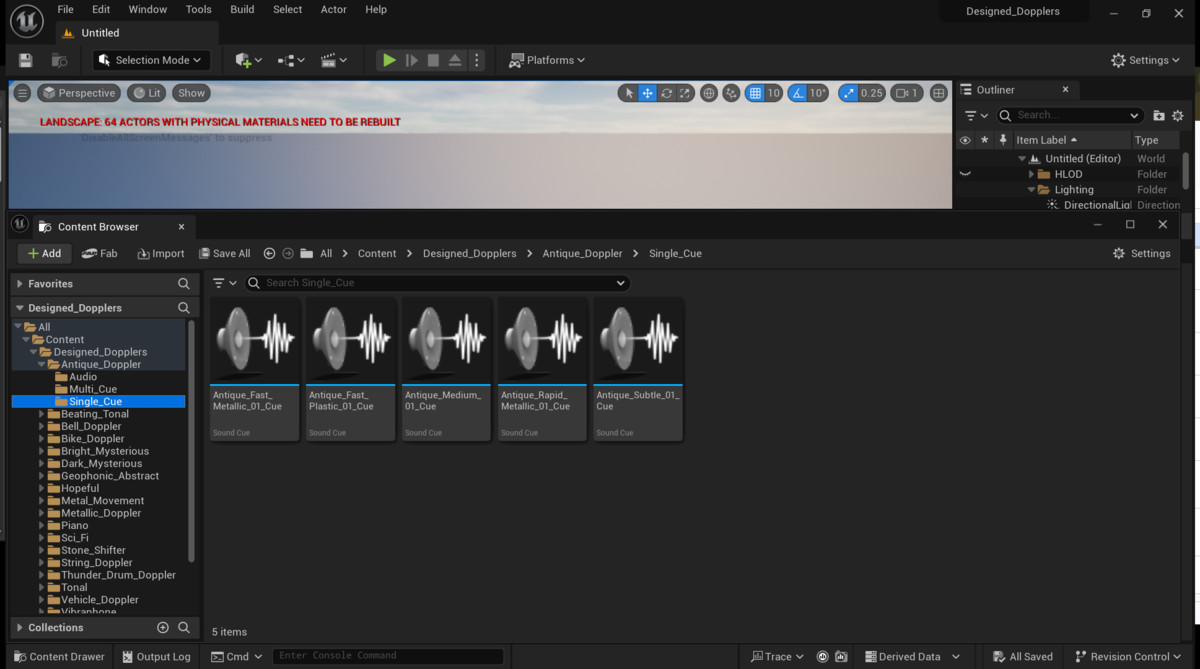Click the Content Browser Add button
The image size is (1200, 669).
(44, 254)
